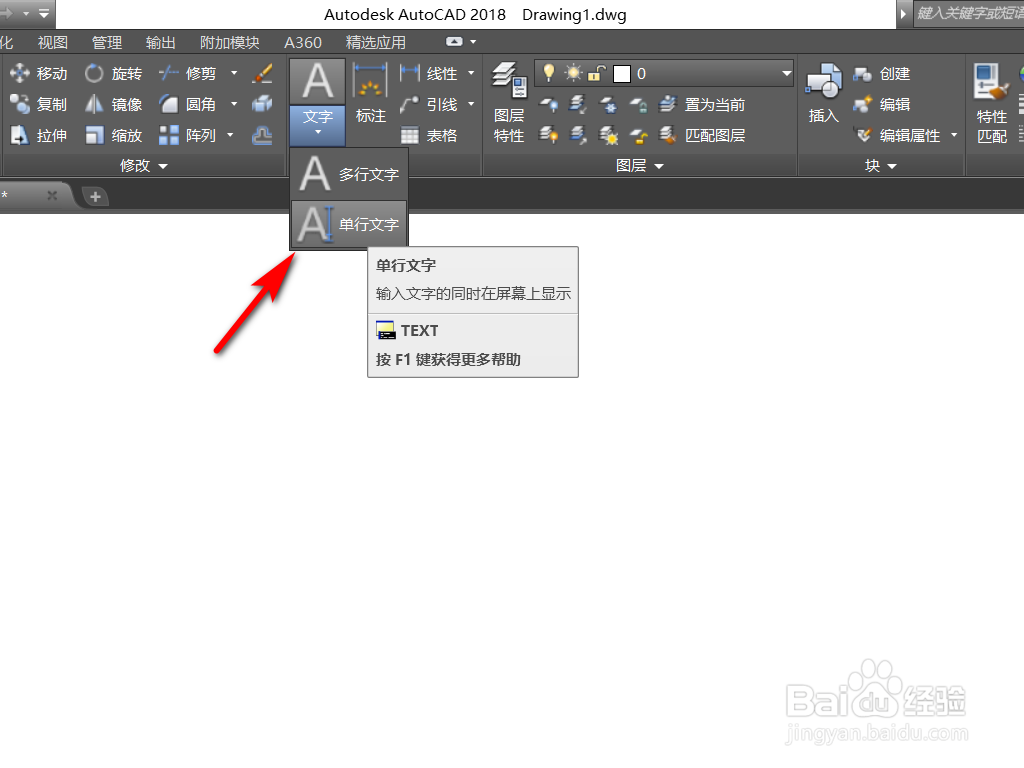Click turn all layers on icon in the second row
Viewport: 1024px width, 768px height.
pos(548,135)
